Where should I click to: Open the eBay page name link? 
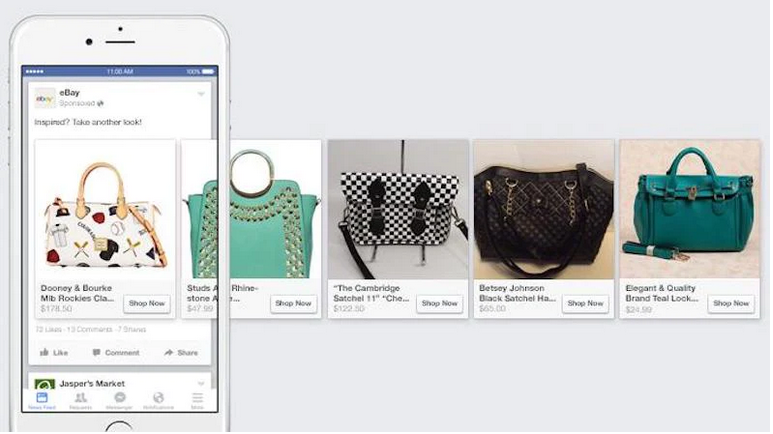coord(70,93)
